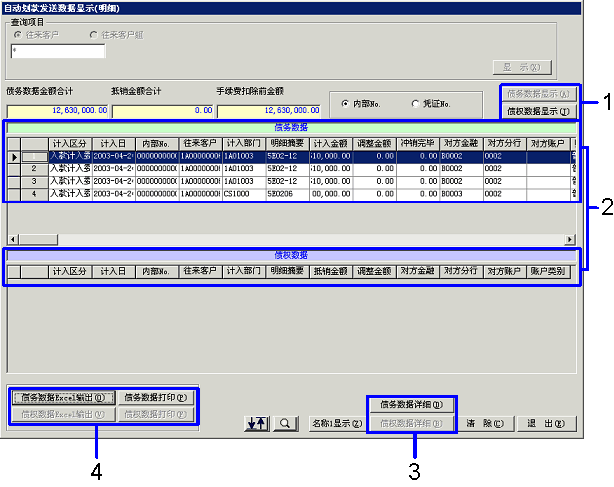
Task: Click the 债务数据金额合计 value field
Action: [57, 111]
